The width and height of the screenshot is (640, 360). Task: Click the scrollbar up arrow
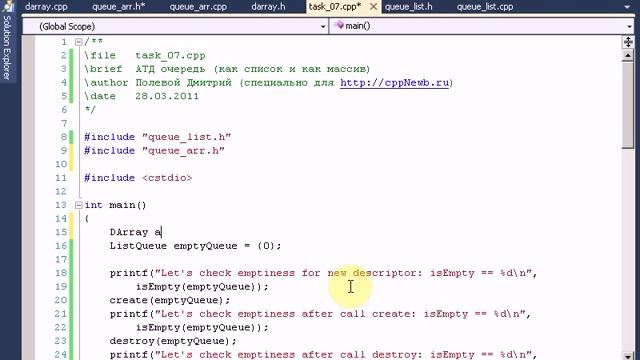628,55
